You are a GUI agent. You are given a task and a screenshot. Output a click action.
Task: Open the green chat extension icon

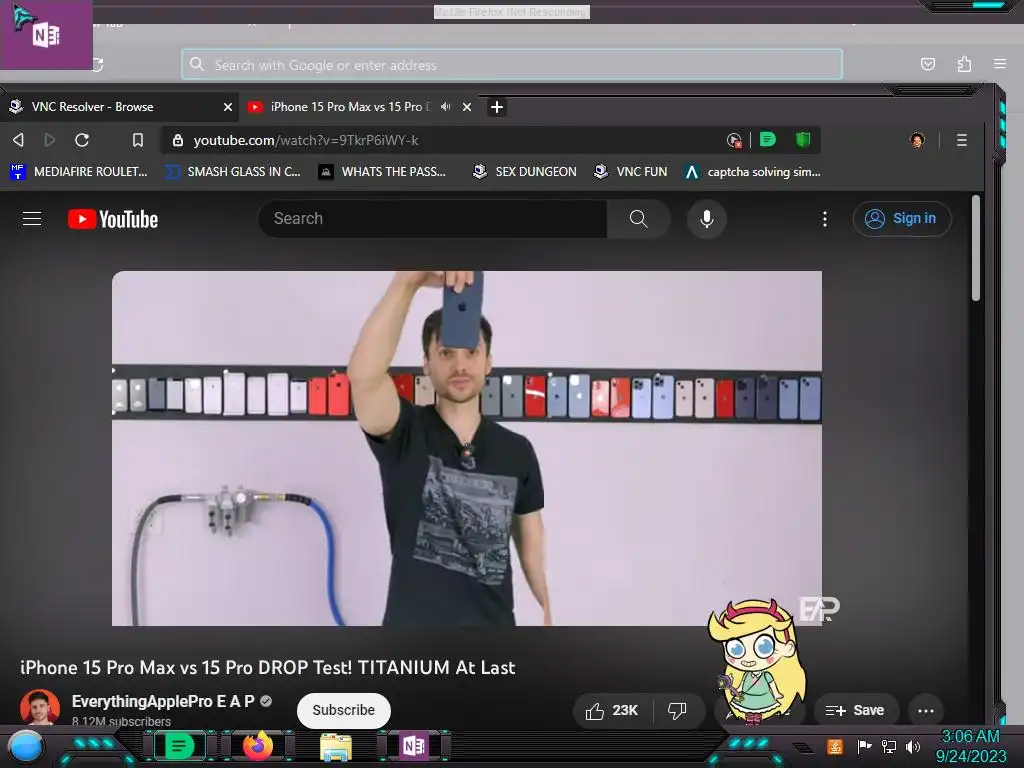pyautogui.click(x=768, y=139)
